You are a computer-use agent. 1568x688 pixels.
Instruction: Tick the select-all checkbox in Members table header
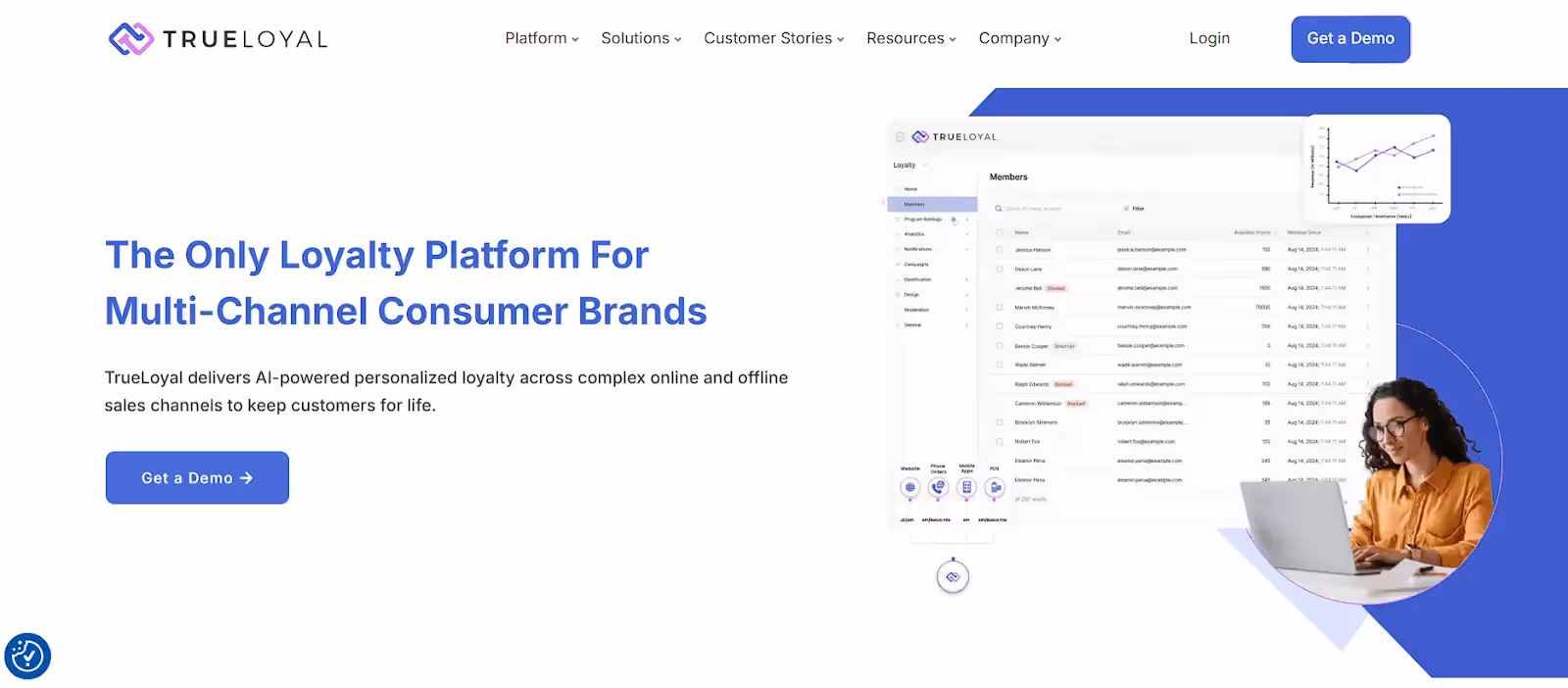pyautogui.click(x=1000, y=232)
